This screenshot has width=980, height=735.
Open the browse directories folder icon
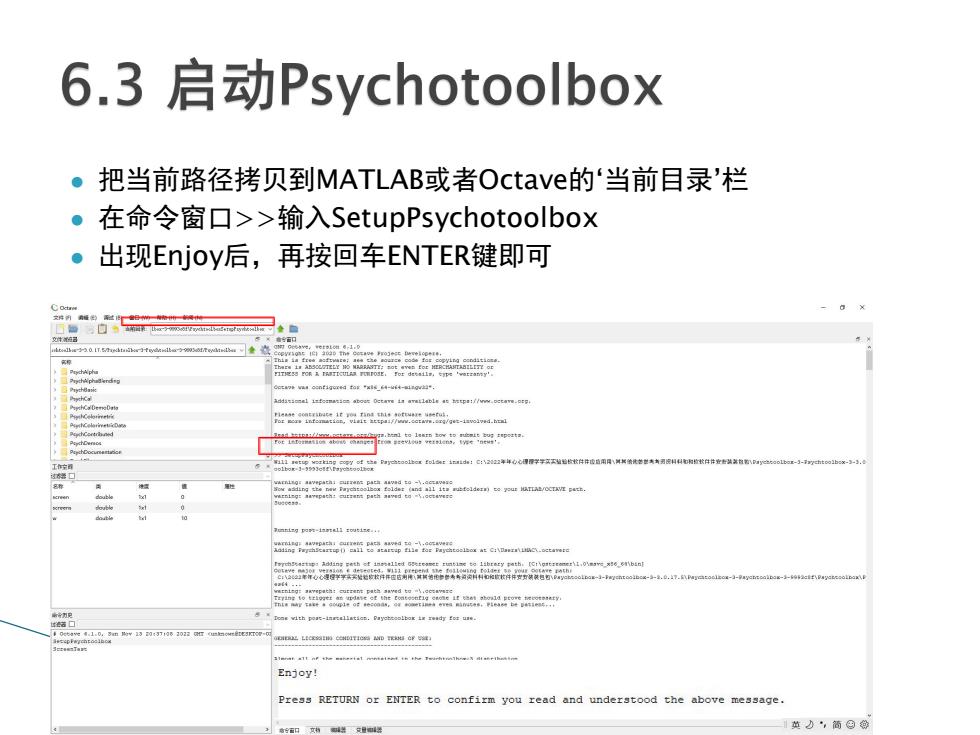pos(294,329)
